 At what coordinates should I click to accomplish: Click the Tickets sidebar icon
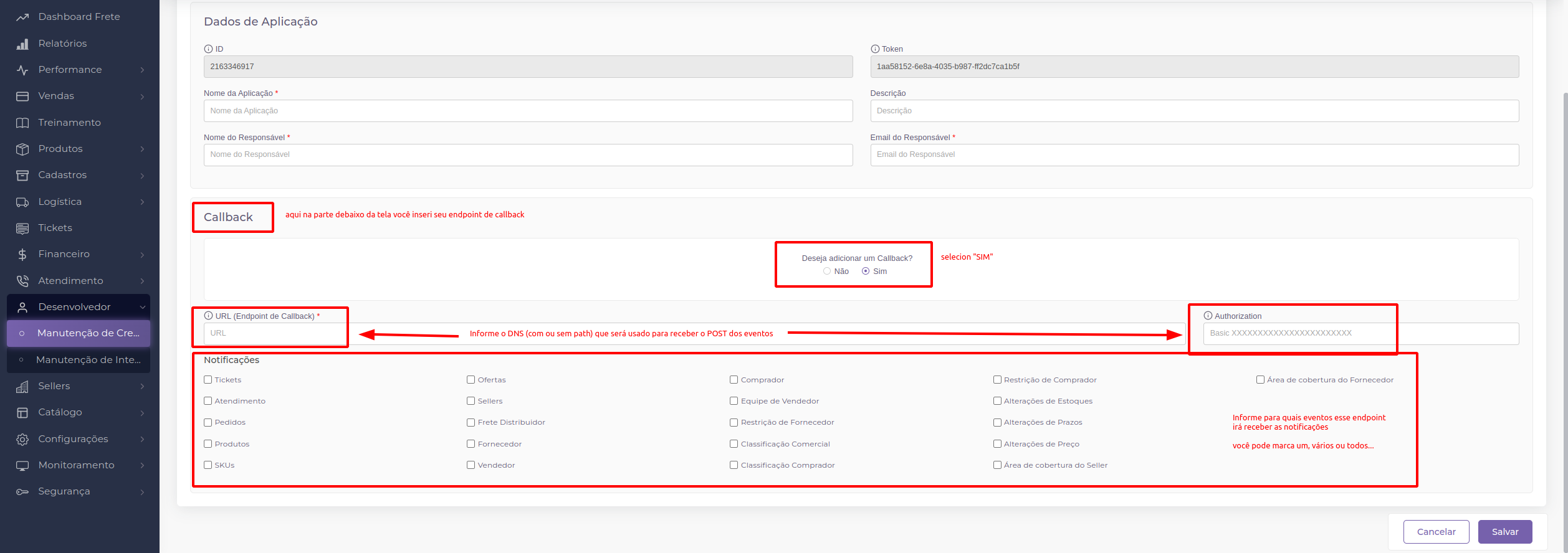pos(22,229)
